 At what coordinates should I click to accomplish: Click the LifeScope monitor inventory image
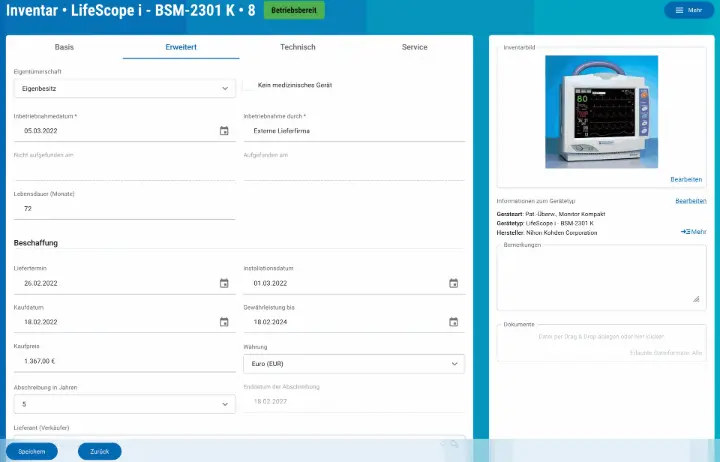point(602,112)
